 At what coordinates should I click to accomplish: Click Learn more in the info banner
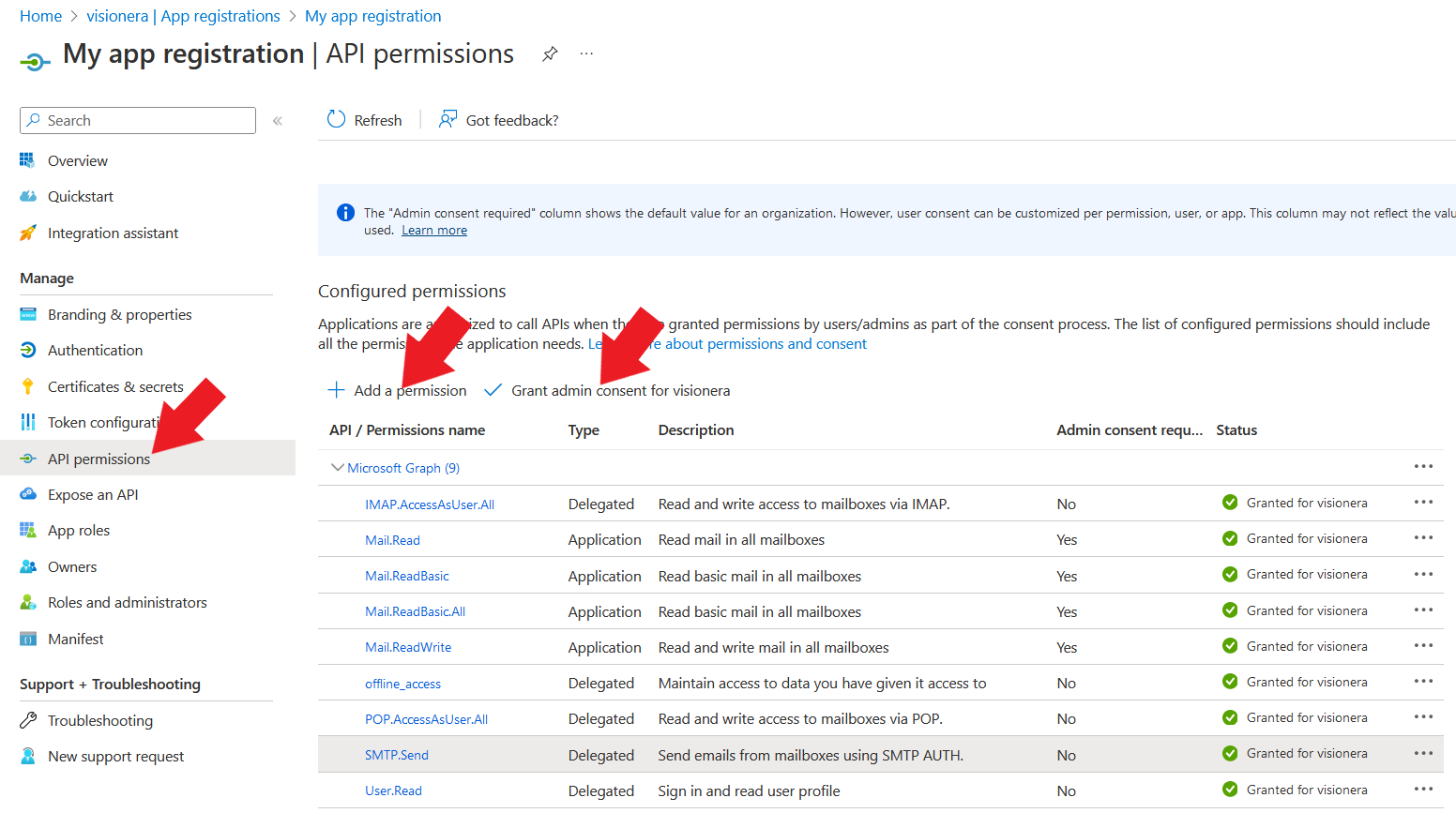coord(433,229)
